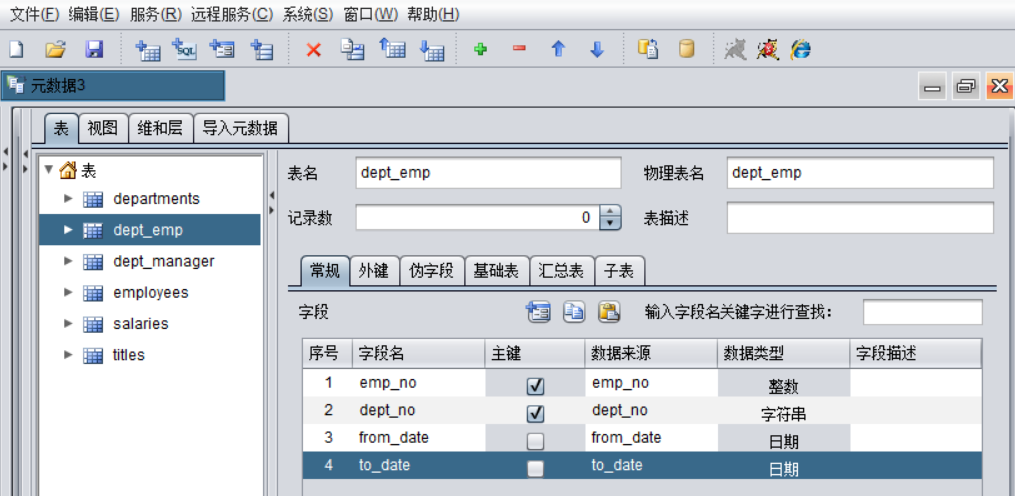This screenshot has height=496, width=1015.
Task: Click the add table toolbar icon
Action: (148, 50)
